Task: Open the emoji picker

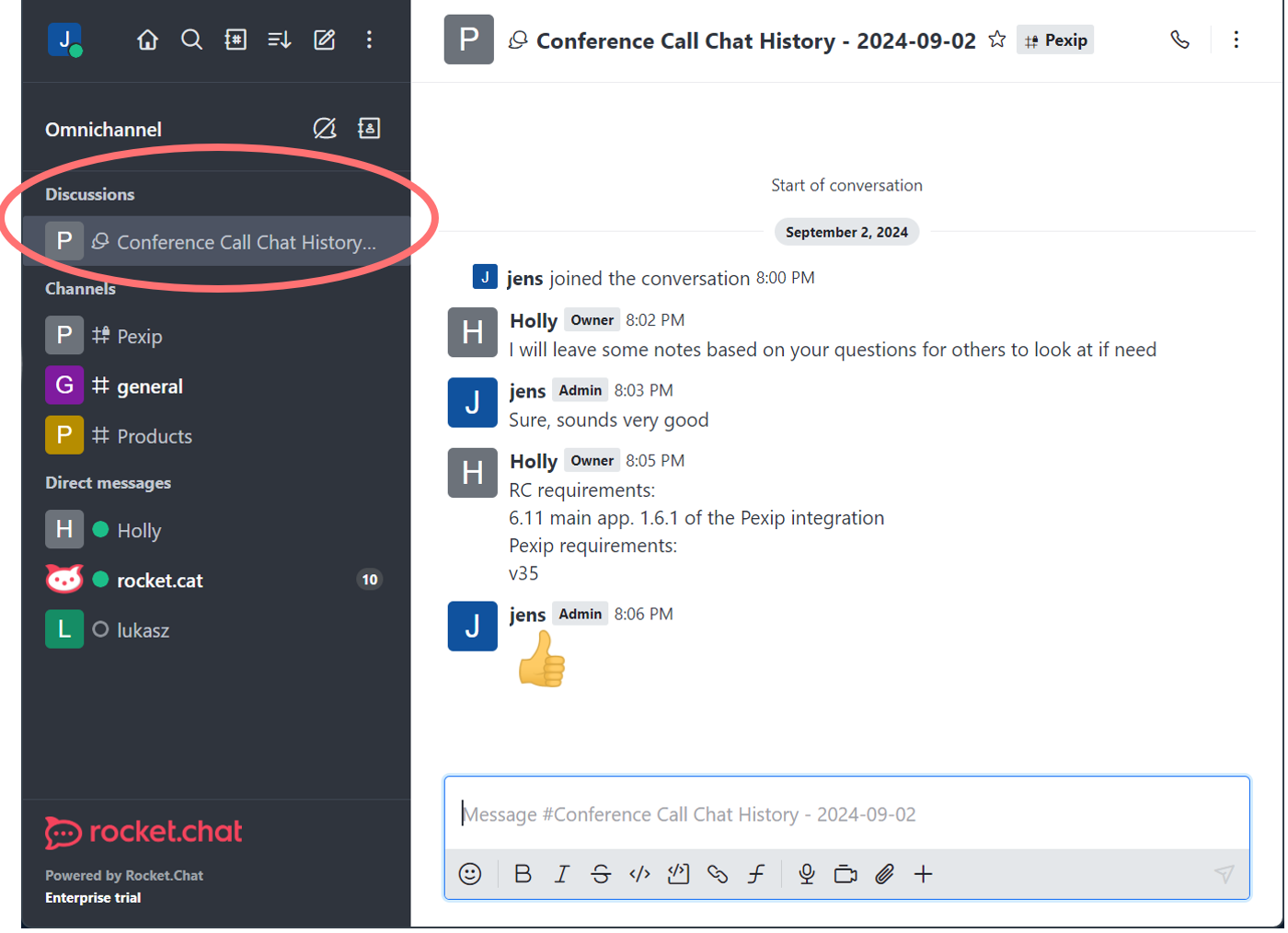Action: tap(470, 874)
